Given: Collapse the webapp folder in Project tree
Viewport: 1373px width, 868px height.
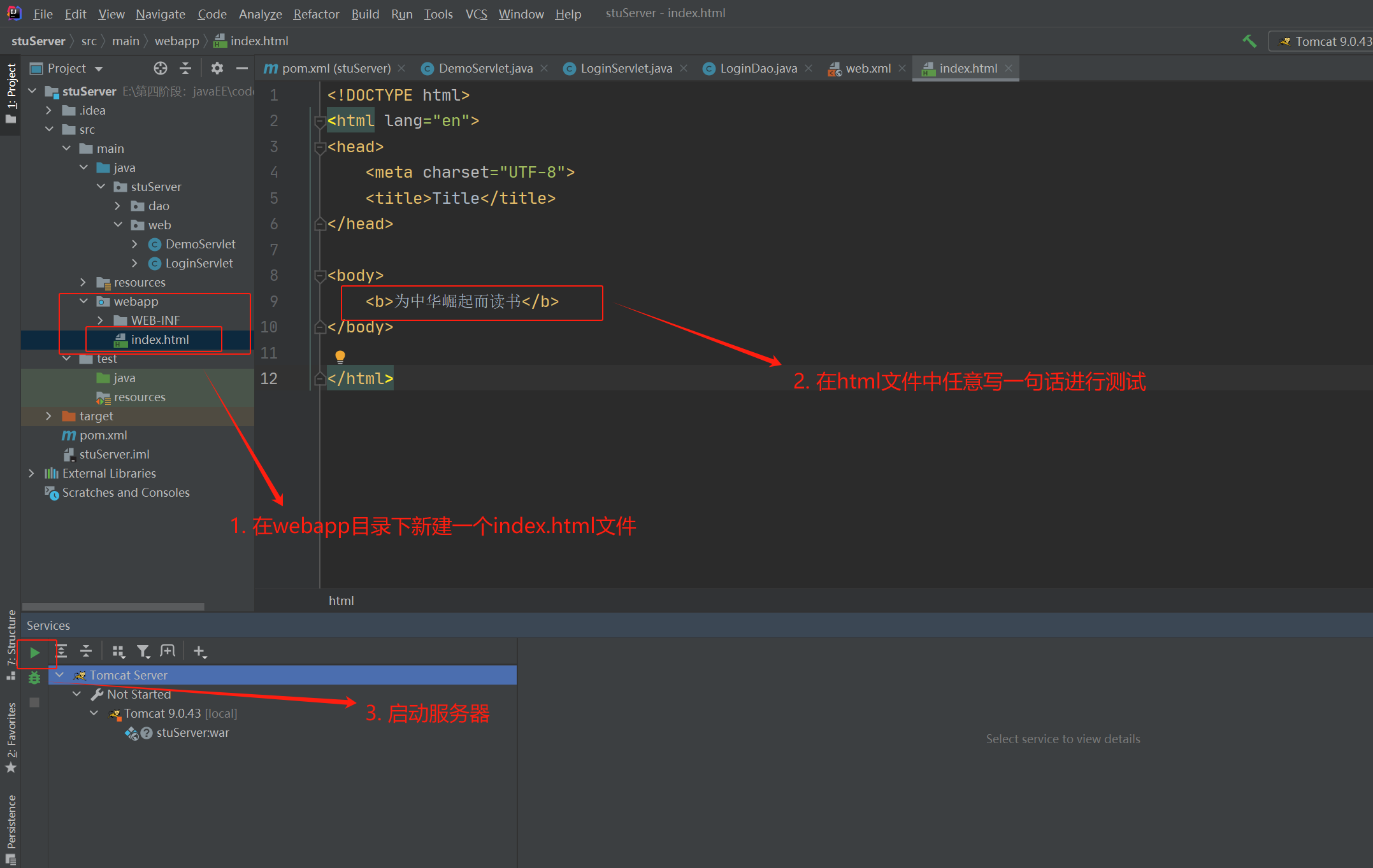Looking at the screenshot, I should (x=83, y=301).
